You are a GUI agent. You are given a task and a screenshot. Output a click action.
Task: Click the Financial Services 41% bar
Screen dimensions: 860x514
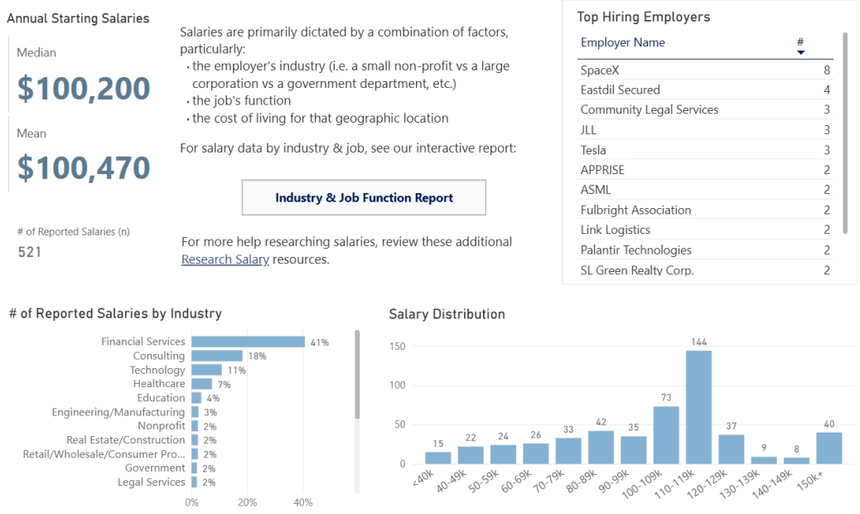coord(248,342)
